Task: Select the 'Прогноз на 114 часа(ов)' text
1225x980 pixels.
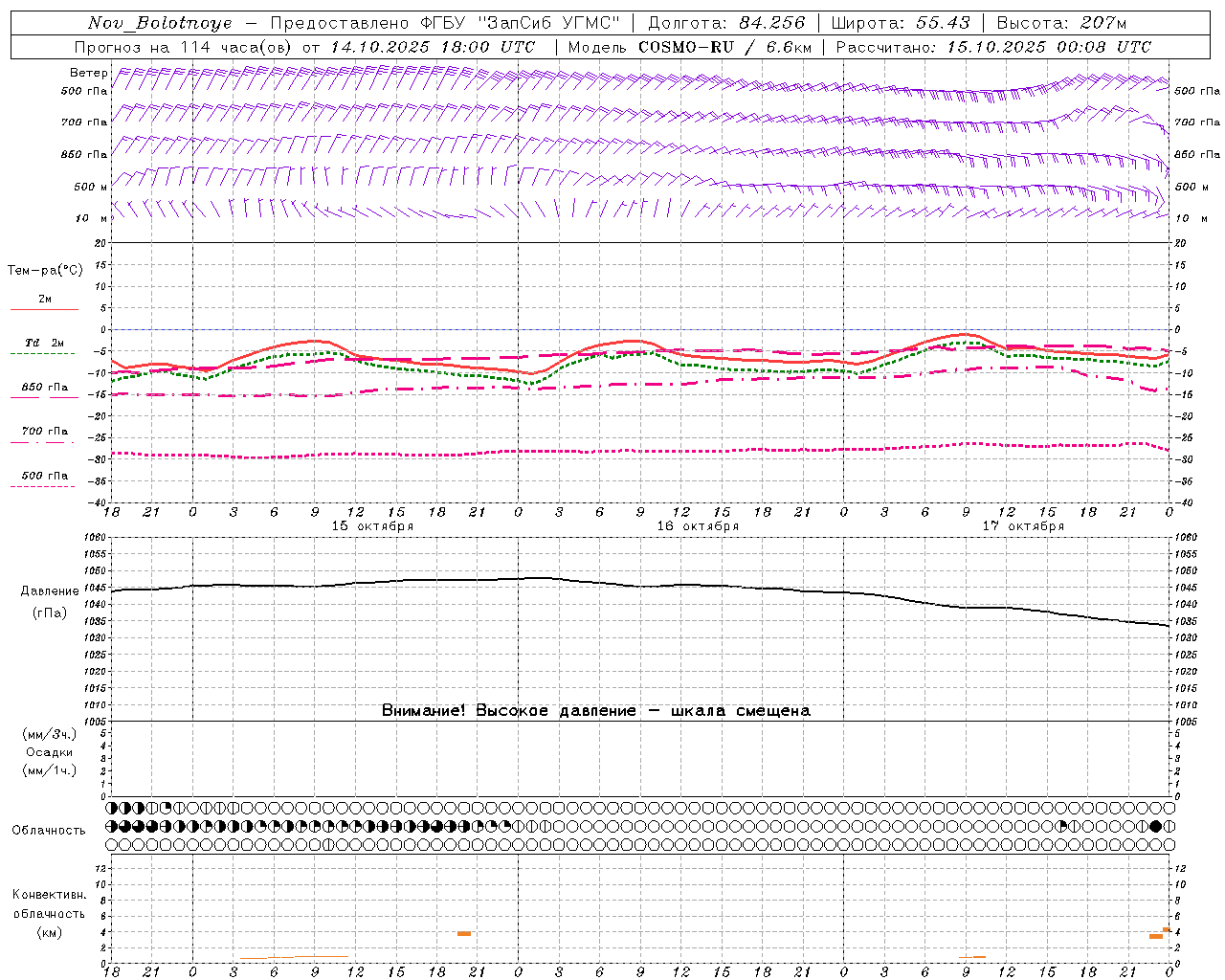Action: [x=185, y=47]
